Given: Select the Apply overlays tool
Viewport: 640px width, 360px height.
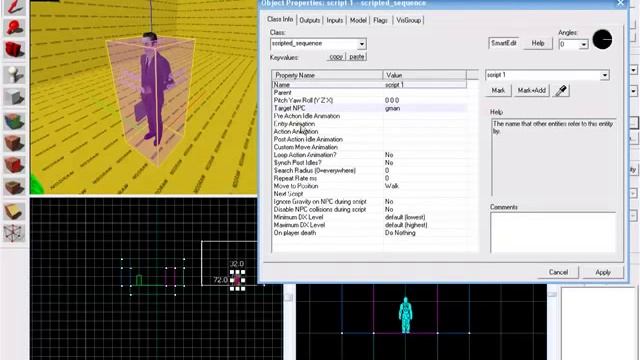Looking at the screenshot, I should coord(14,187).
